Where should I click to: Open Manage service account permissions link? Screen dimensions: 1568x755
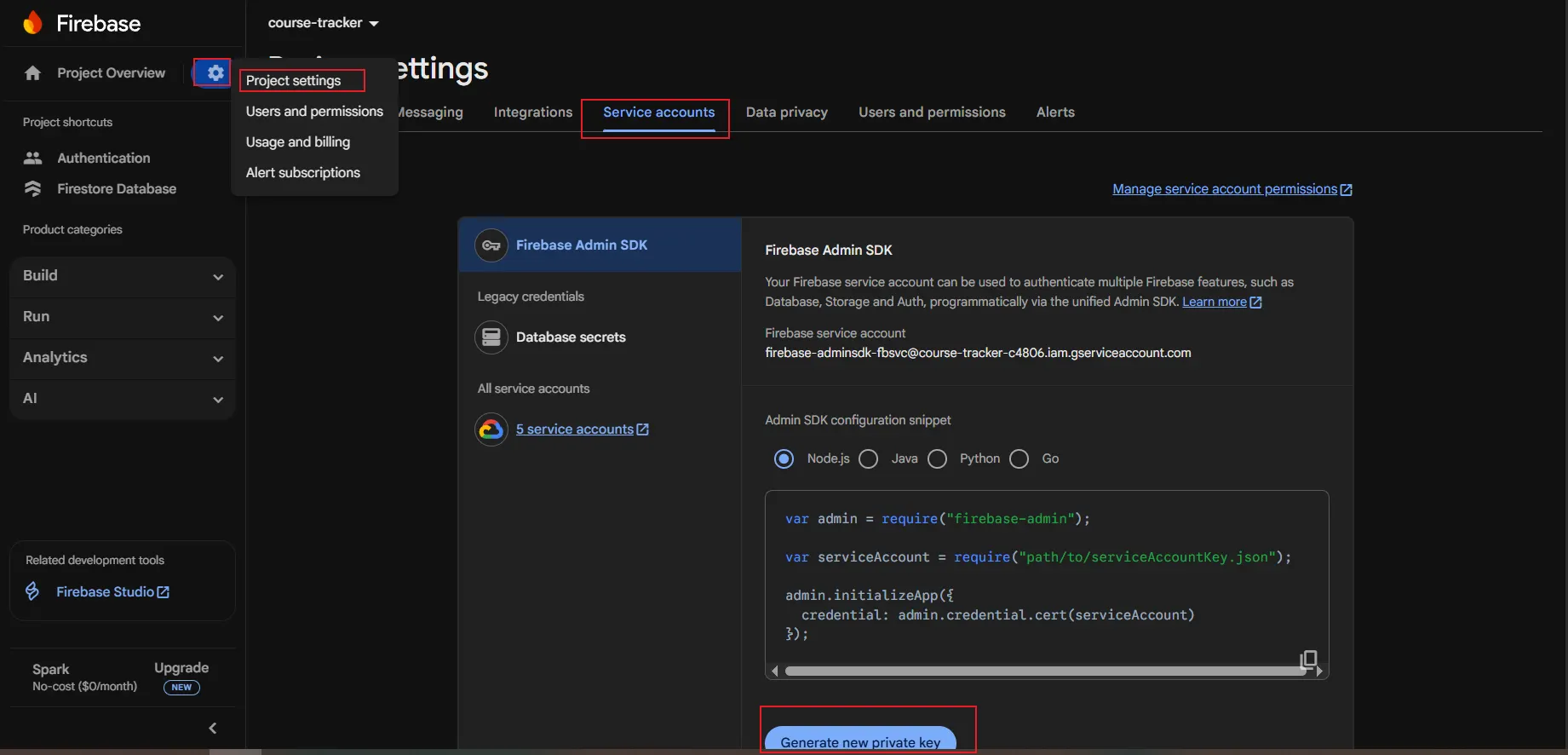coord(1225,189)
